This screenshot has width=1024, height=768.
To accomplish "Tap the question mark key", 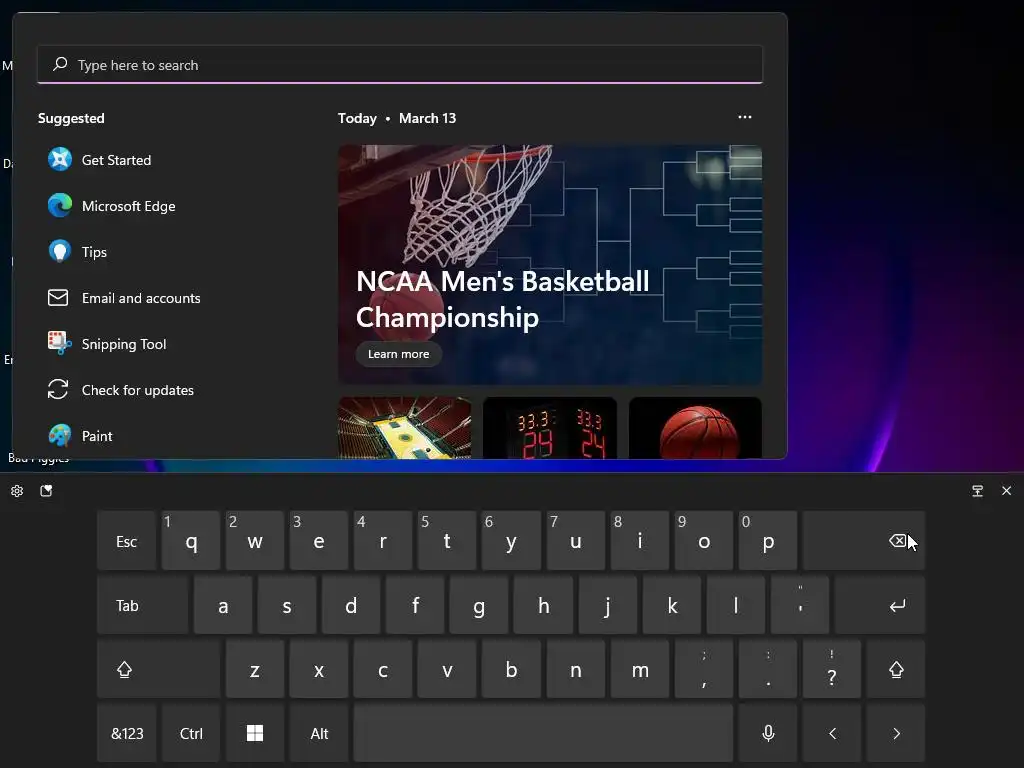I will coord(832,669).
